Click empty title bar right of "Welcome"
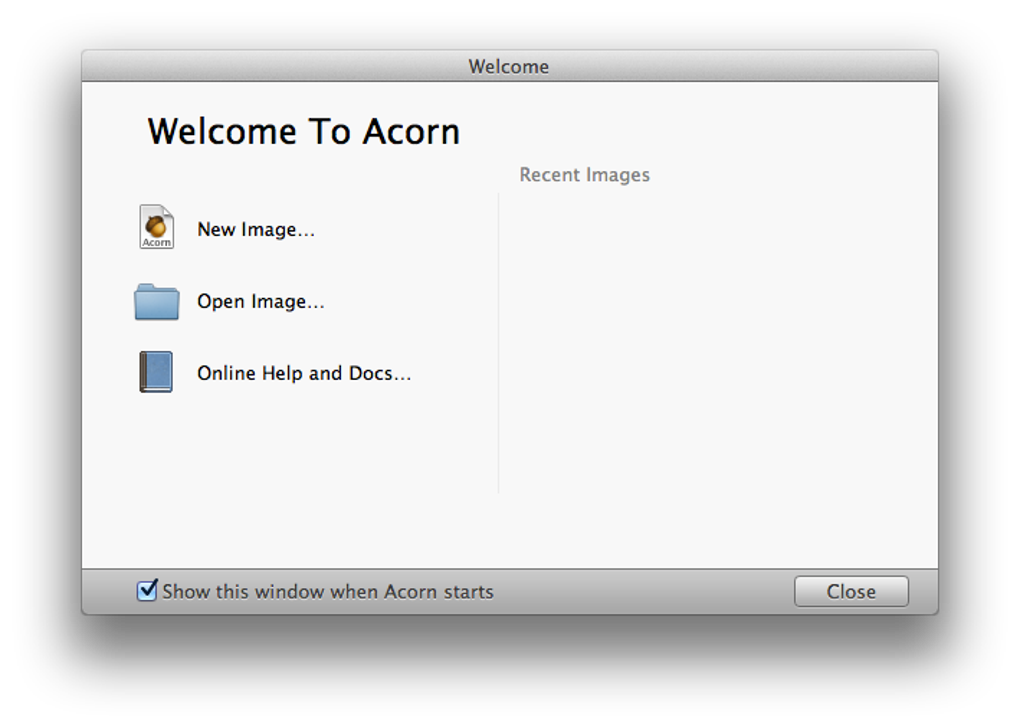Screen dimensions: 1020x728 [x=740, y=67]
